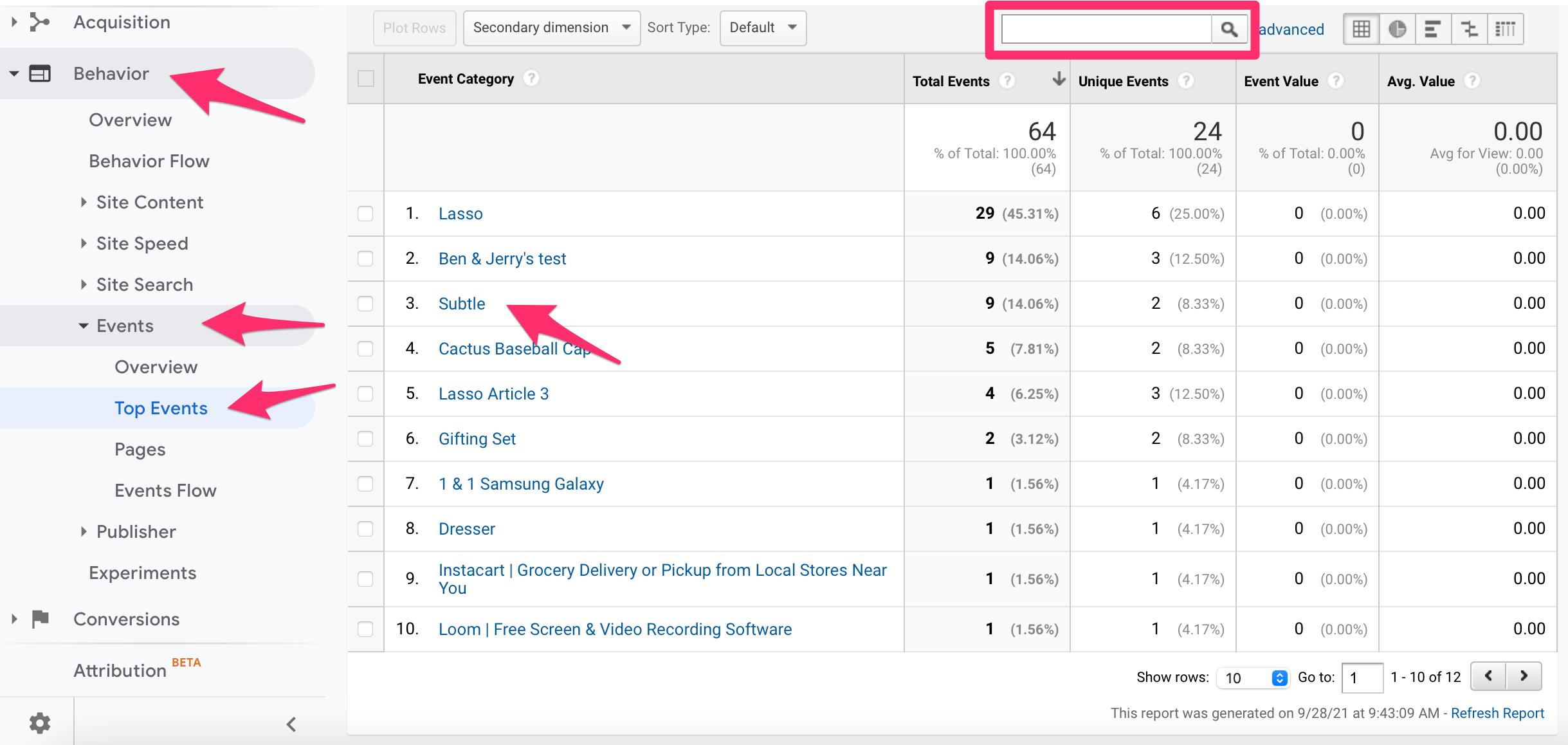Expand the Publisher submenu
Image resolution: width=1568 pixels, height=745 pixels.
pyautogui.click(x=84, y=531)
